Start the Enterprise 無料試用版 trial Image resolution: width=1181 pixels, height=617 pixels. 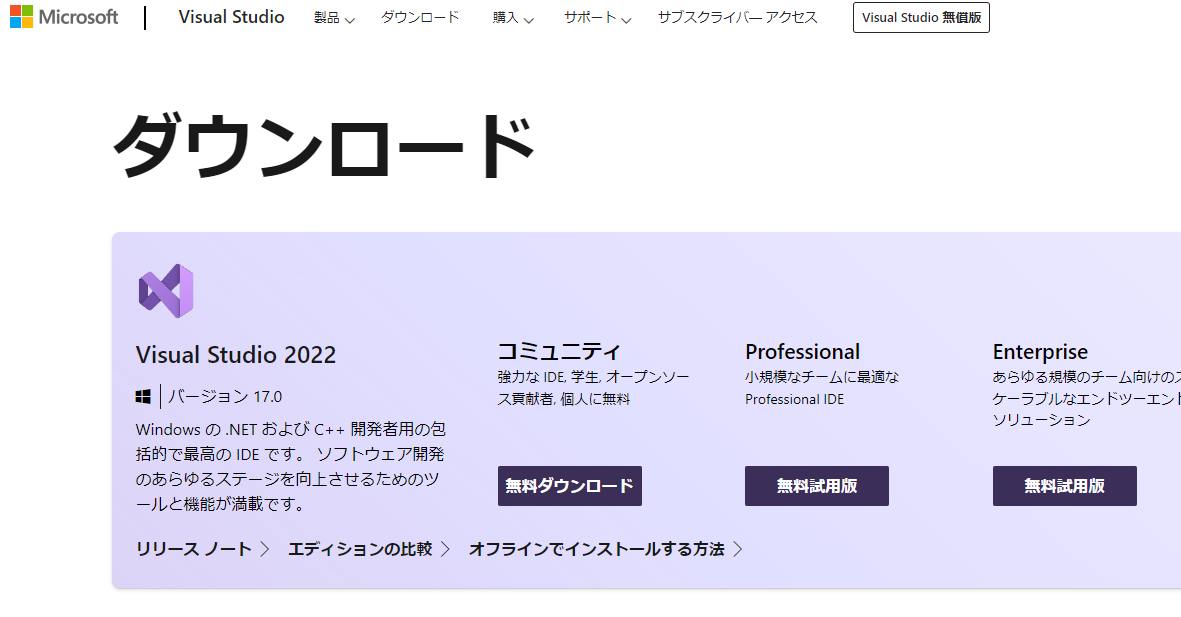coord(1064,486)
